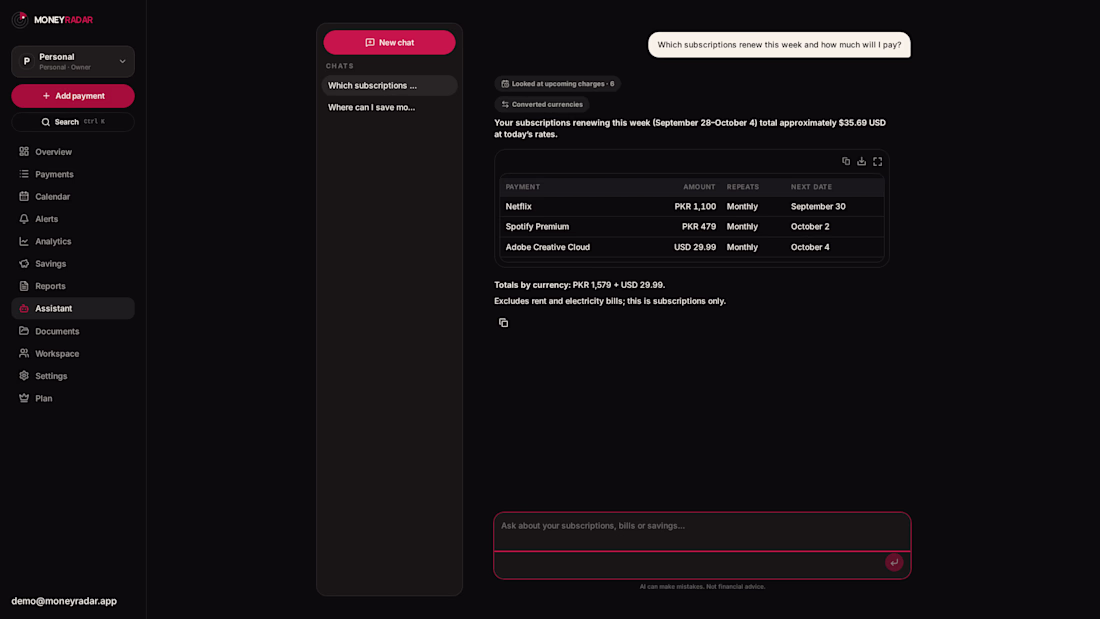
Task: Click the PAYMENT column header
Action: tap(523, 187)
